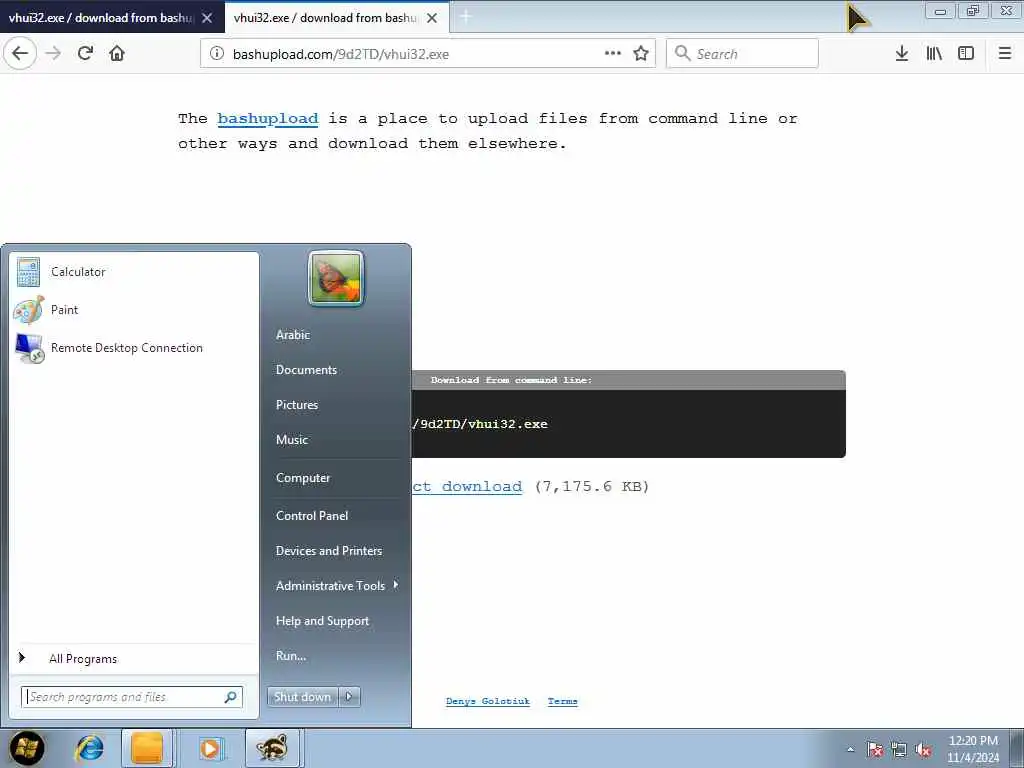Close the active vhui32.exe tab
1024x768 pixels.
point(432,18)
